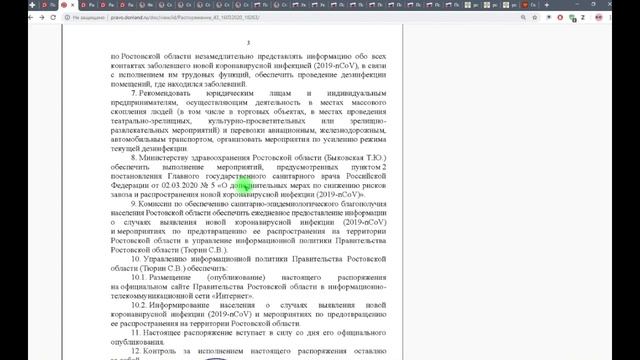Open the Z extension icon
Image resolution: width=640 pixels, height=360 pixels.
click(583, 18)
